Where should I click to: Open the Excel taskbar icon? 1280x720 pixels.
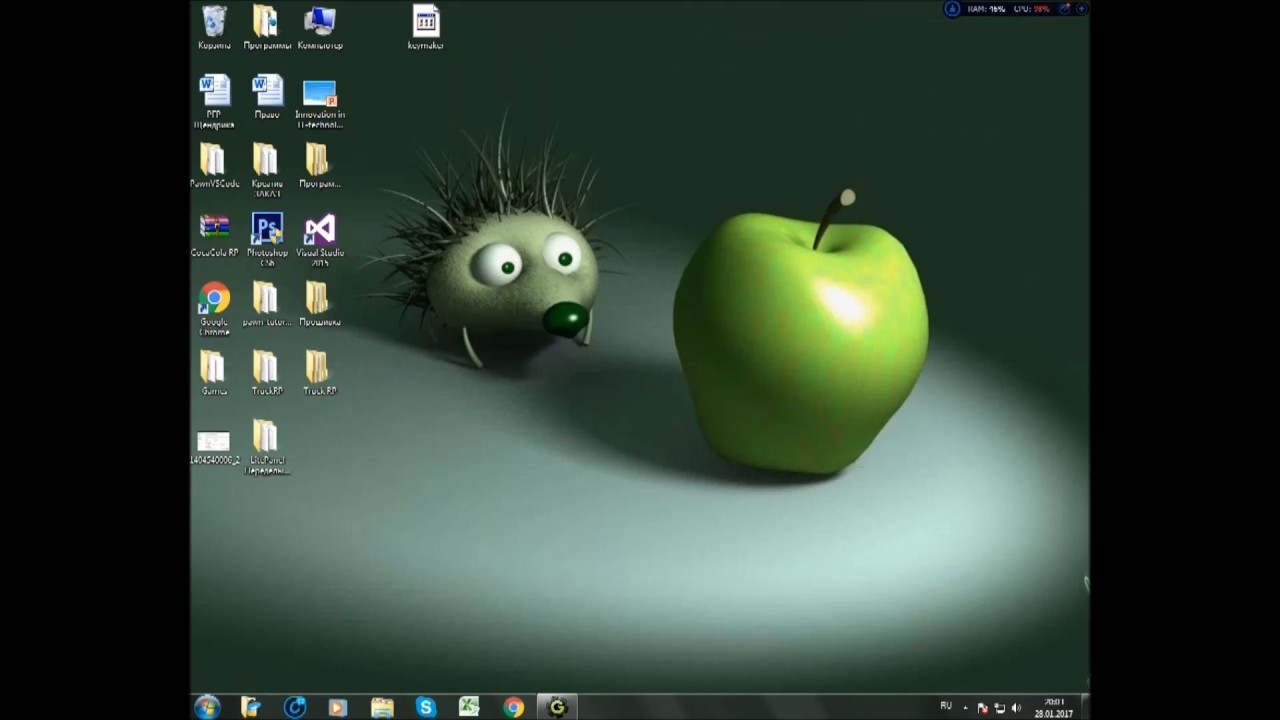click(x=469, y=707)
